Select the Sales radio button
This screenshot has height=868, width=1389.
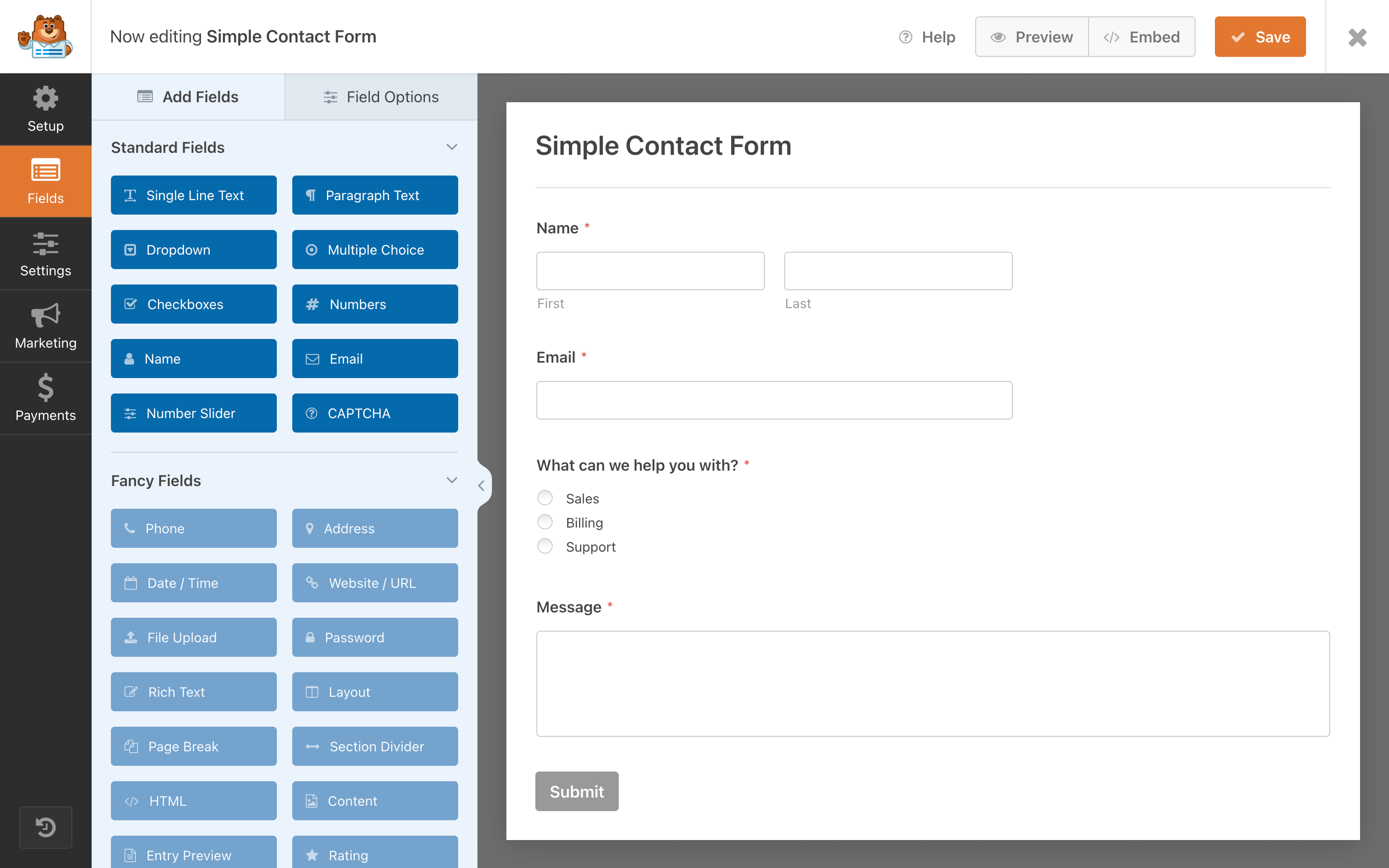pyautogui.click(x=546, y=497)
